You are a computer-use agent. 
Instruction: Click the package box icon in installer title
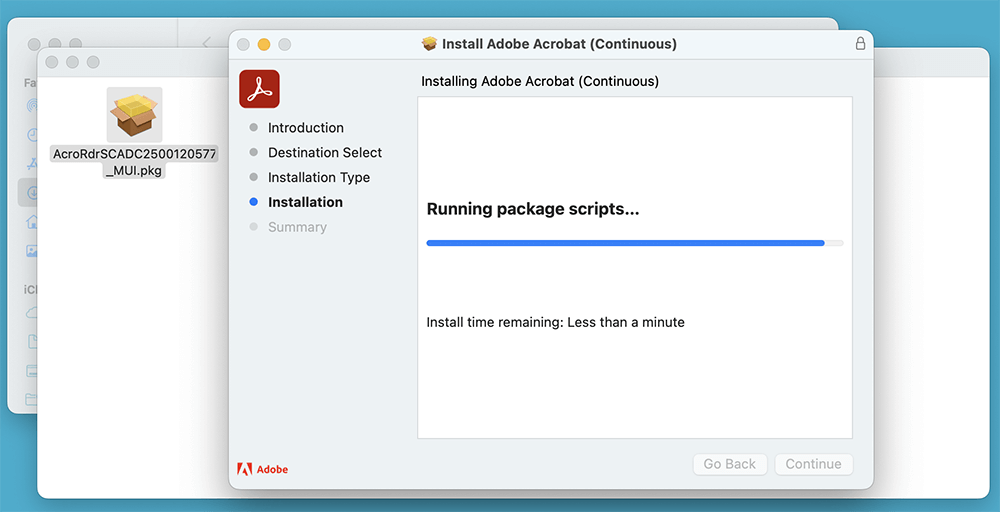click(430, 43)
